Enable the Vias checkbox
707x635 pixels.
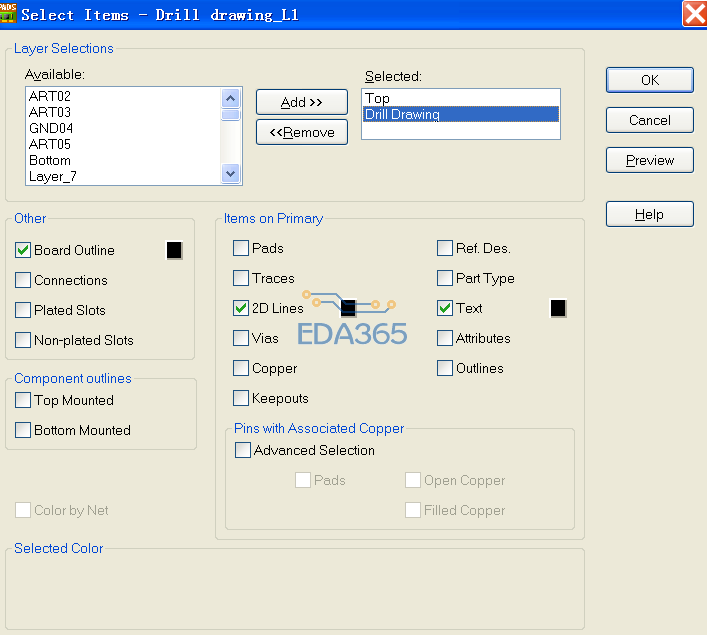[241, 338]
